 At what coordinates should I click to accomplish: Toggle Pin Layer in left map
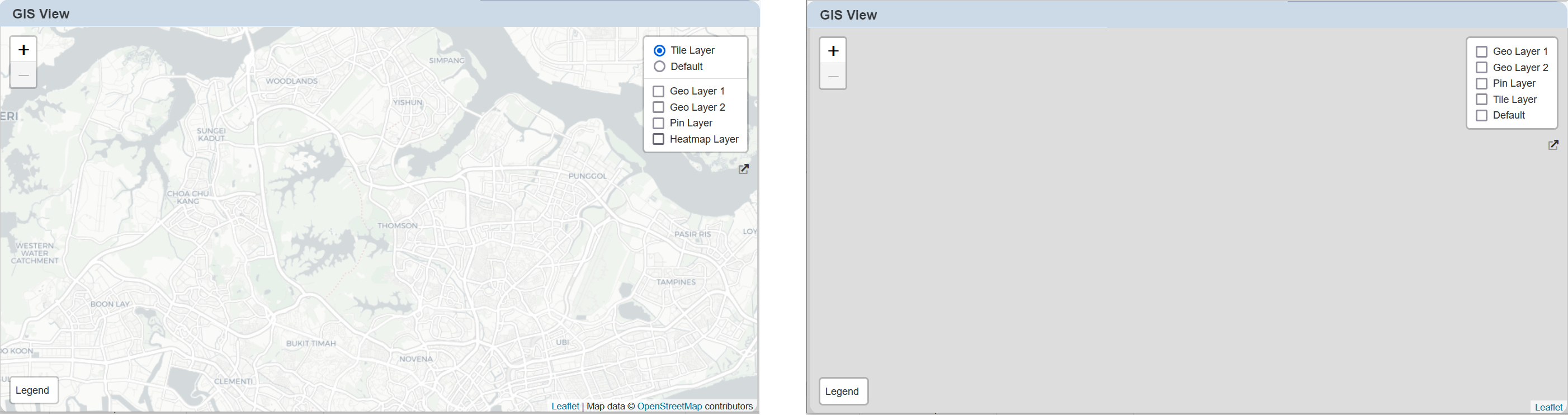tap(658, 123)
